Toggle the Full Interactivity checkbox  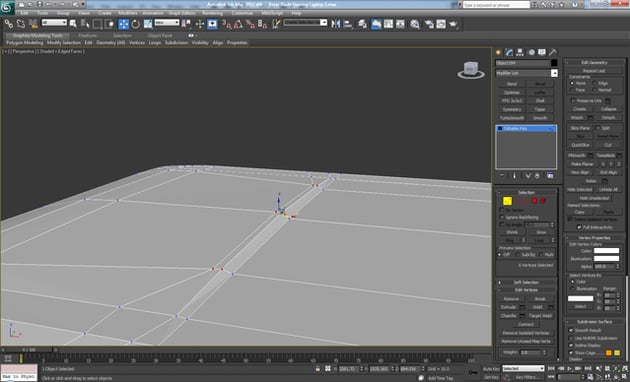coord(579,227)
